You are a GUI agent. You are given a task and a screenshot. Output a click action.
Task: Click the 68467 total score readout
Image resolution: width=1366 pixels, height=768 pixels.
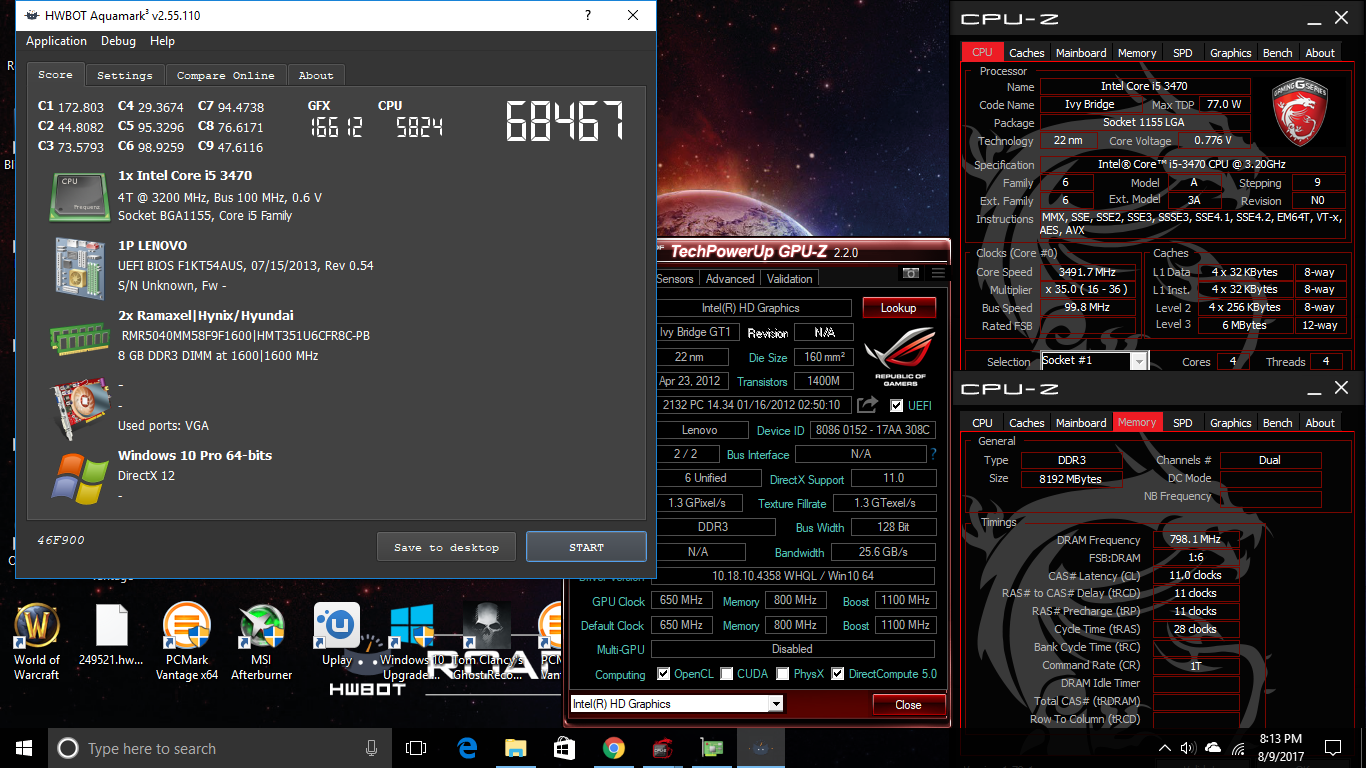coord(565,120)
